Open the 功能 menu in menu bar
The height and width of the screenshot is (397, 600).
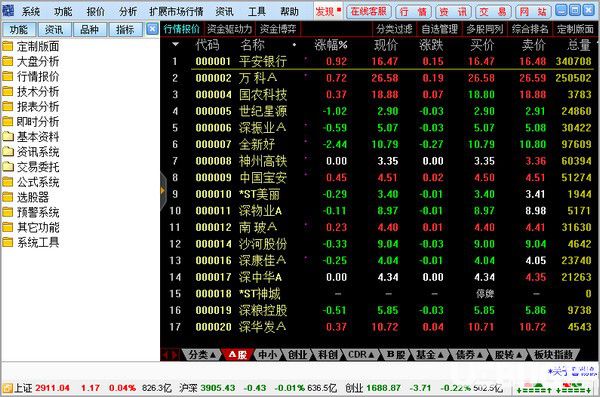[63, 11]
